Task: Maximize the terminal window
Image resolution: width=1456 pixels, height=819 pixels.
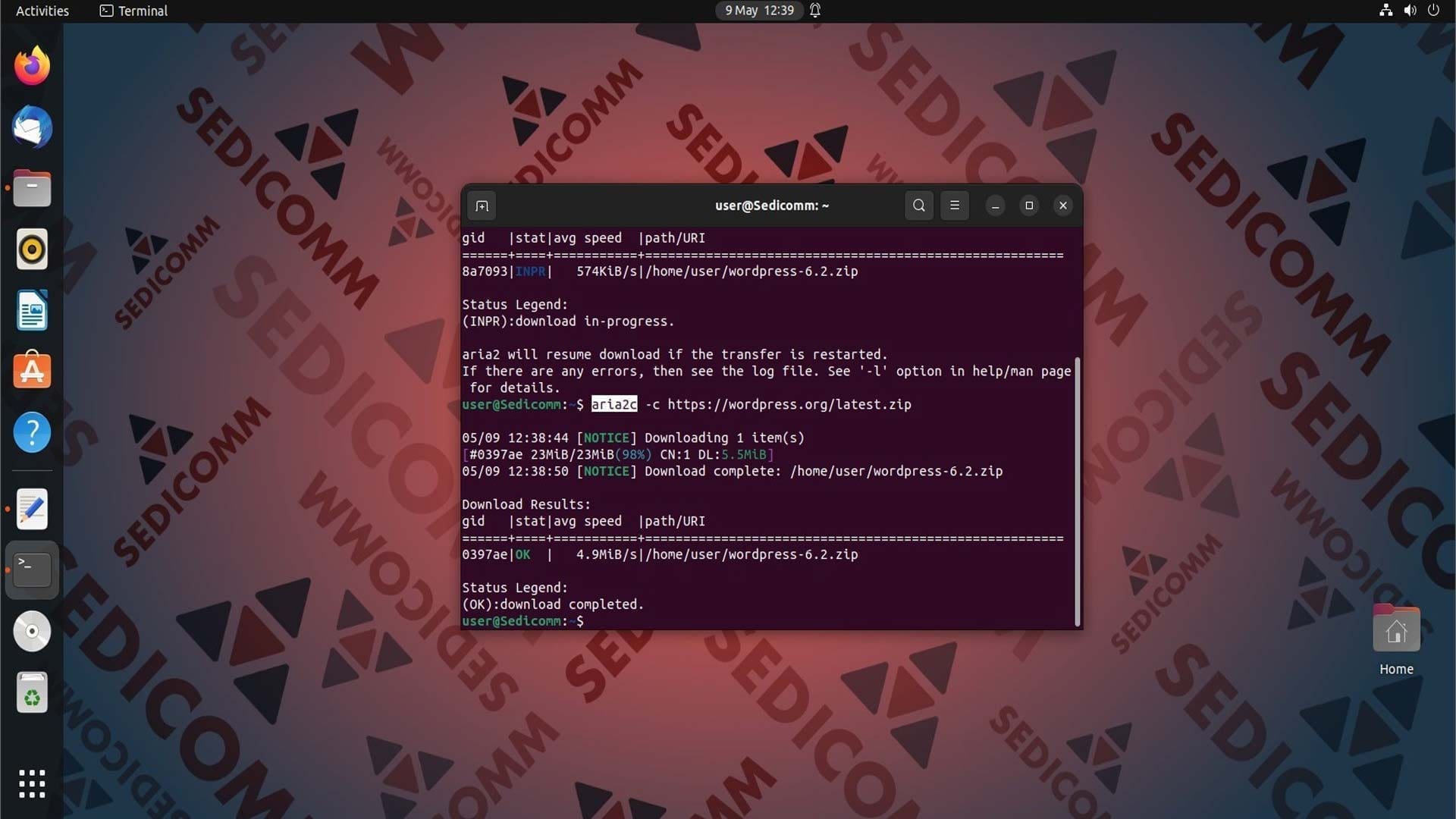Action: coord(1029,206)
